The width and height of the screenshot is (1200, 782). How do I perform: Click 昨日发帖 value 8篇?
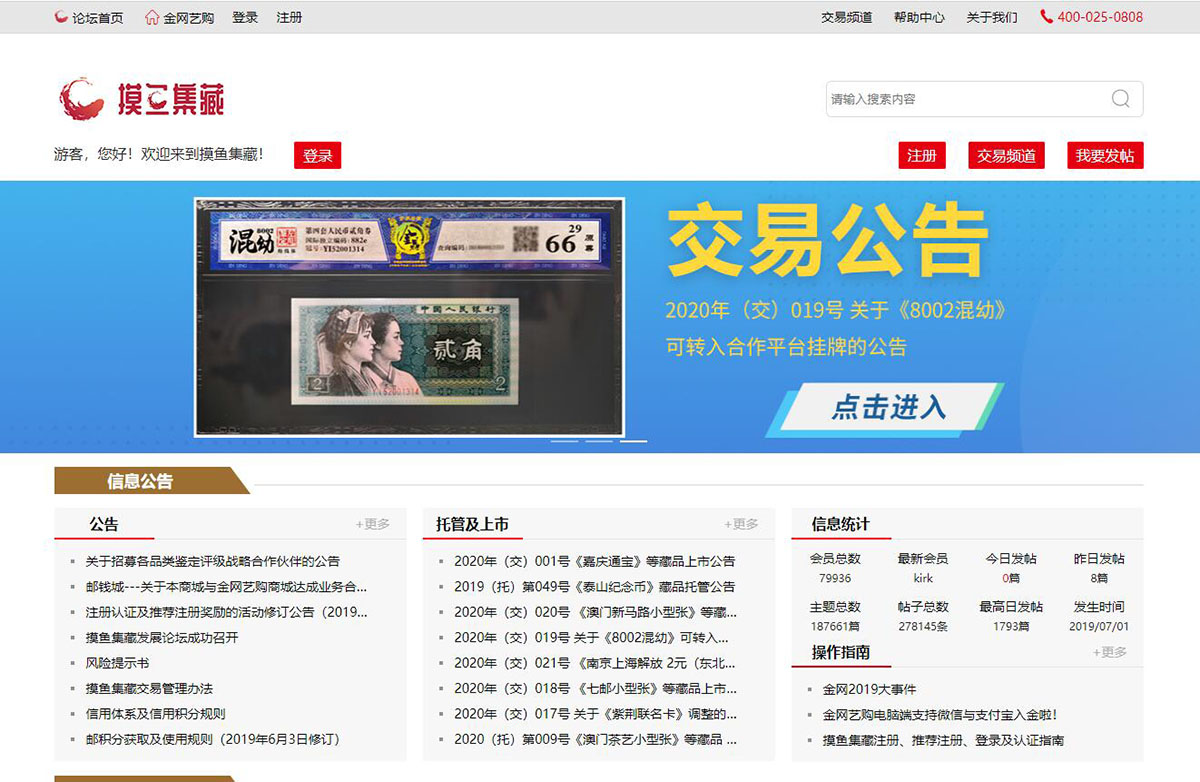[x=1099, y=578]
